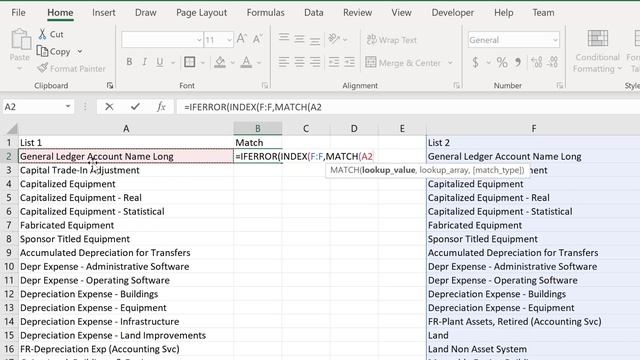The height and width of the screenshot is (360, 640).
Task: Click Increase Decimal icon
Action: coord(536,62)
